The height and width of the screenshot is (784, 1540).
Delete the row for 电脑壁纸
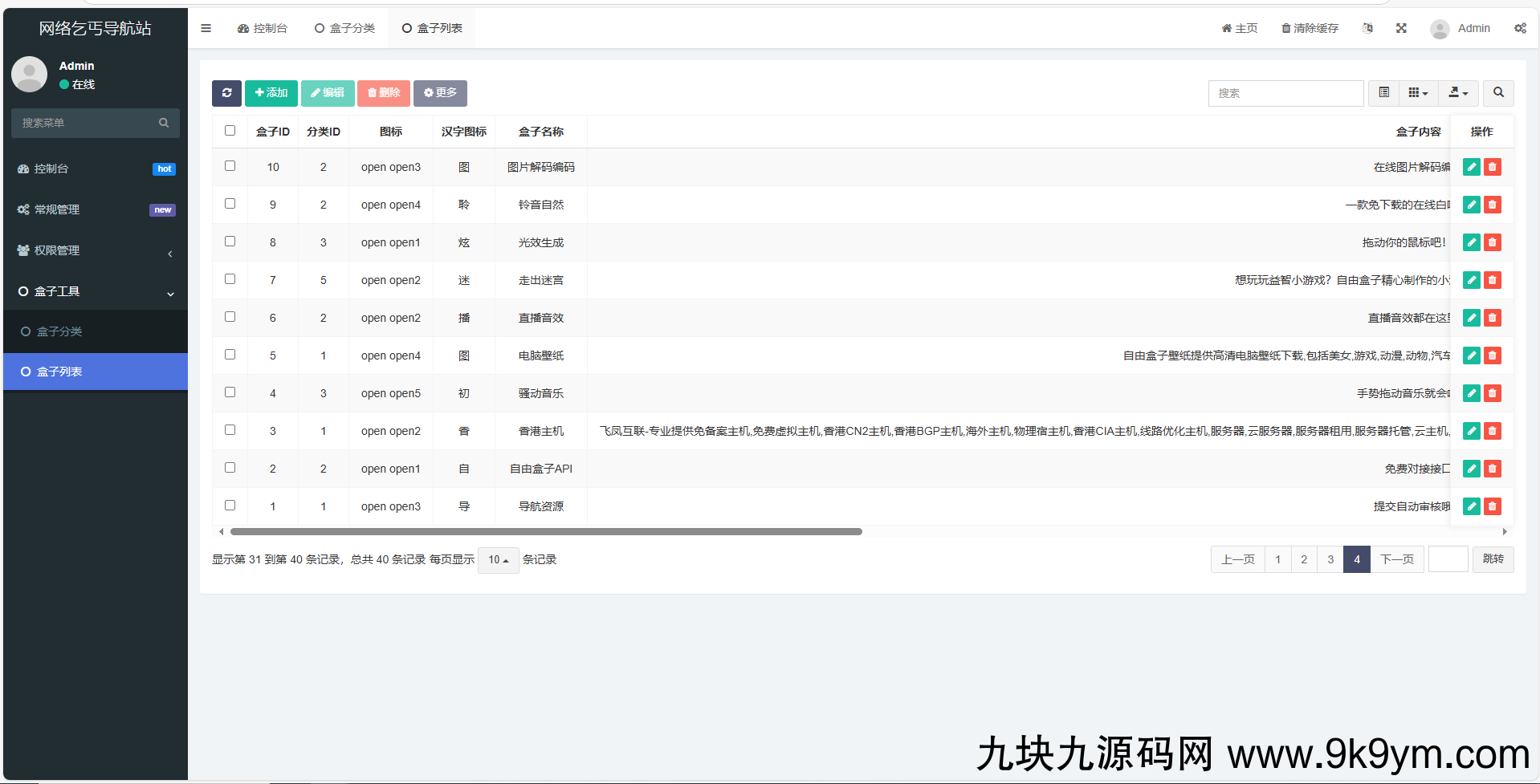coord(1492,355)
